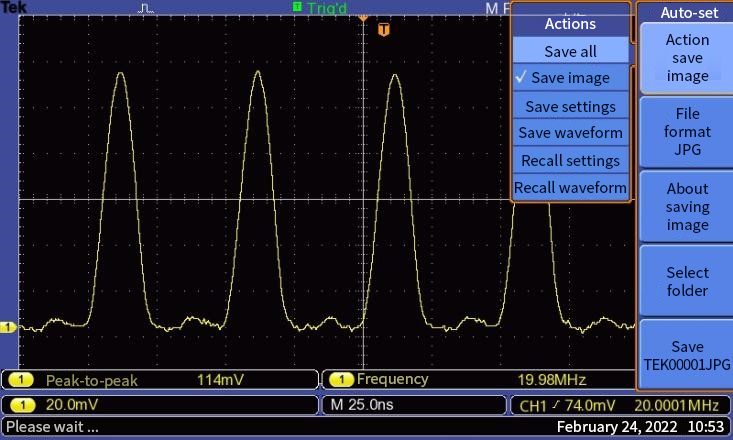This screenshot has height=440, width=733.
Task: Click the orange trigger position T marker
Action: 384,30
